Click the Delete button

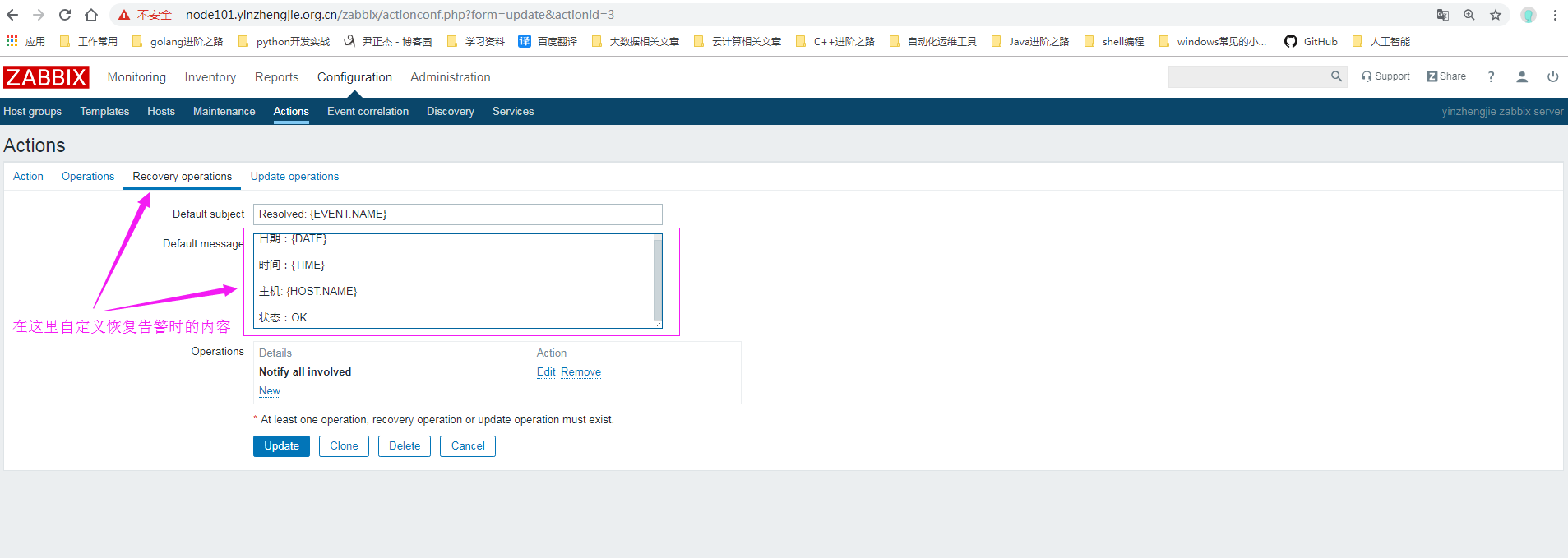(405, 446)
